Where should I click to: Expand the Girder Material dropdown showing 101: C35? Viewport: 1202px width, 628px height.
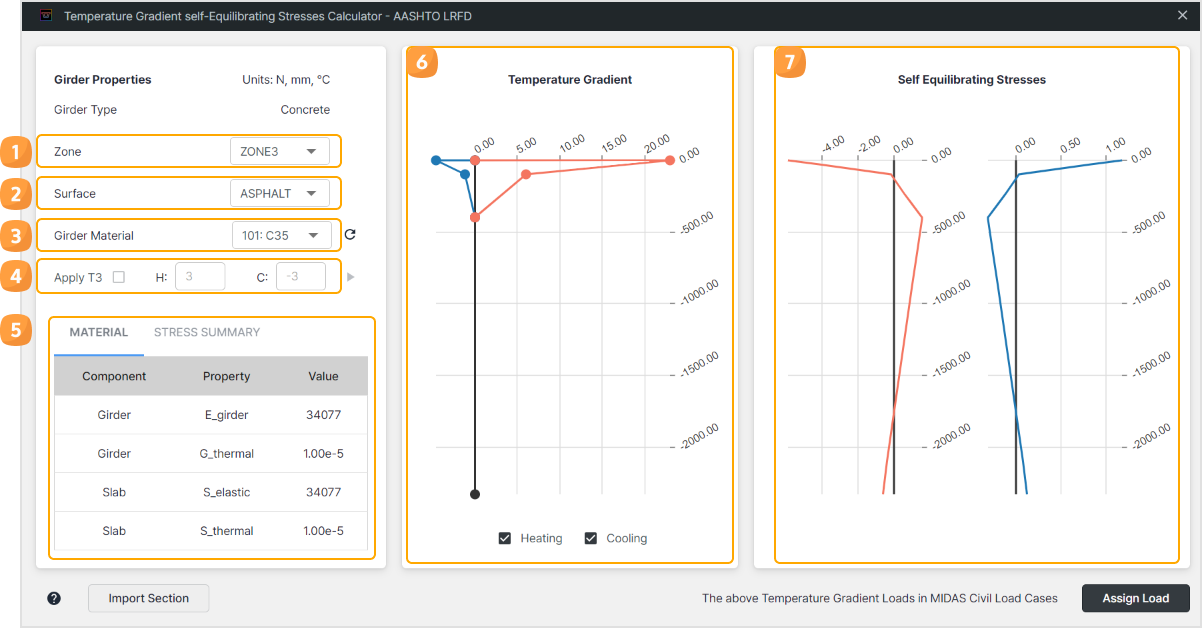(281, 234)
